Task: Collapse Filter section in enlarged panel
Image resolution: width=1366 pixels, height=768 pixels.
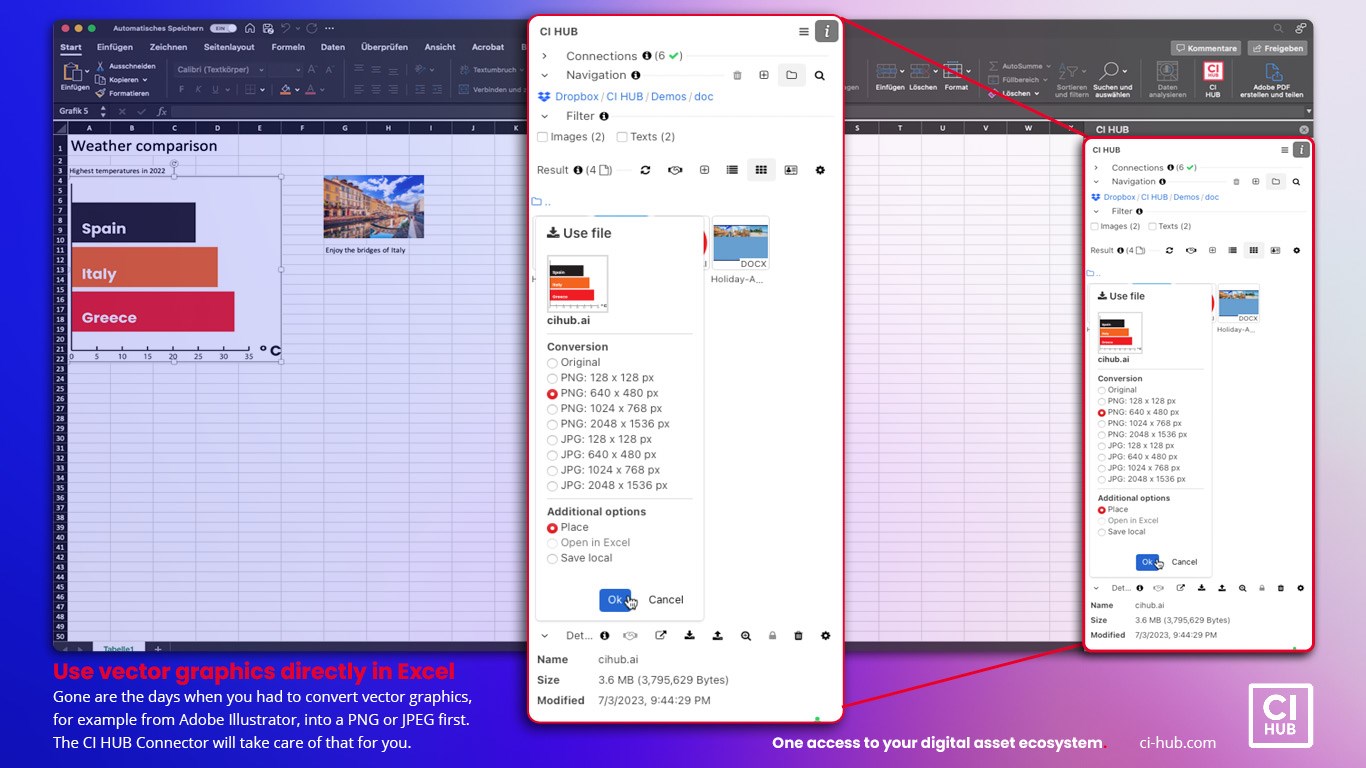Action: (x=545, y=116)
